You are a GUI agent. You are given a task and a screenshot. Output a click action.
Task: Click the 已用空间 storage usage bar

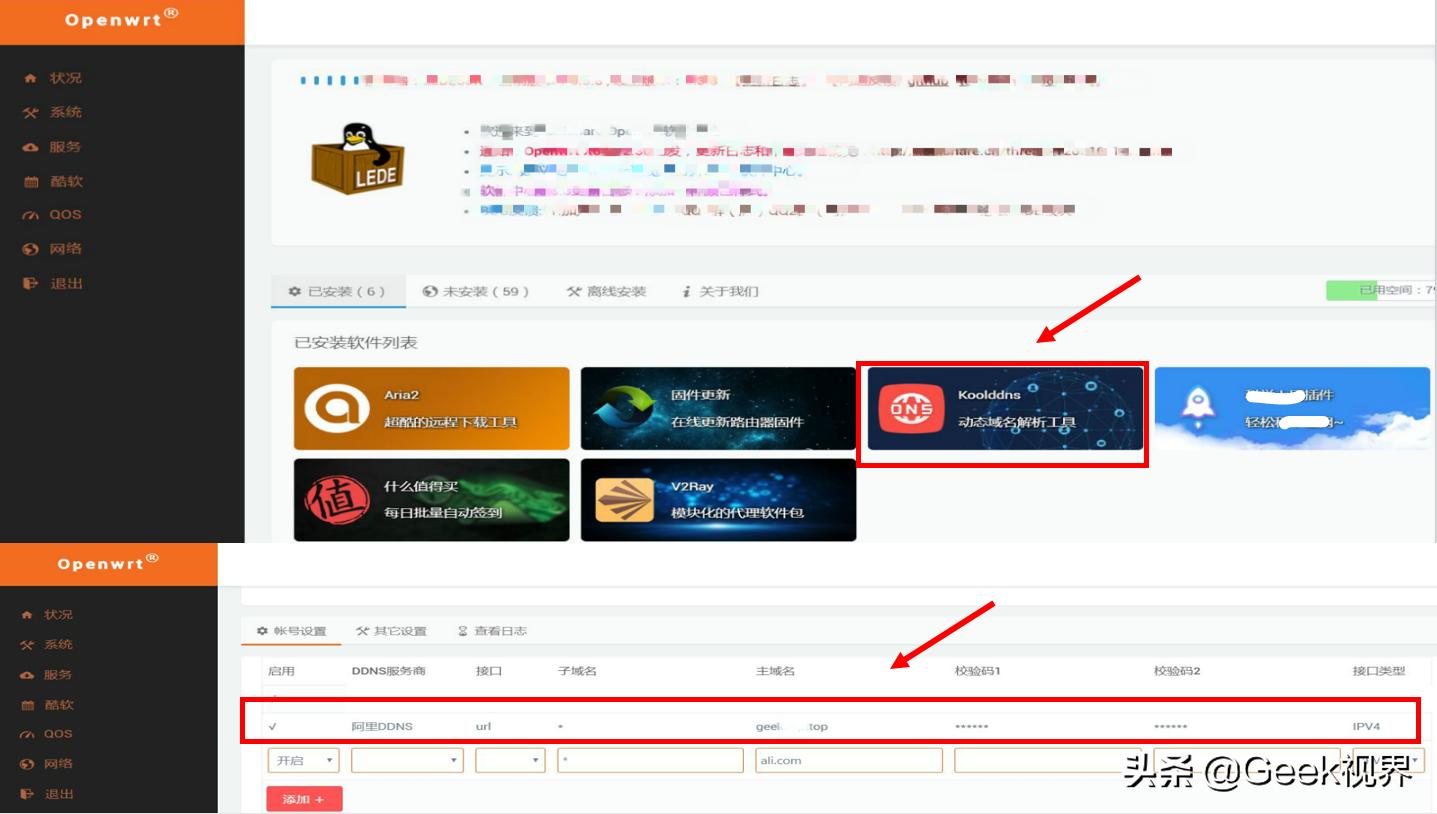[1381, 291]
